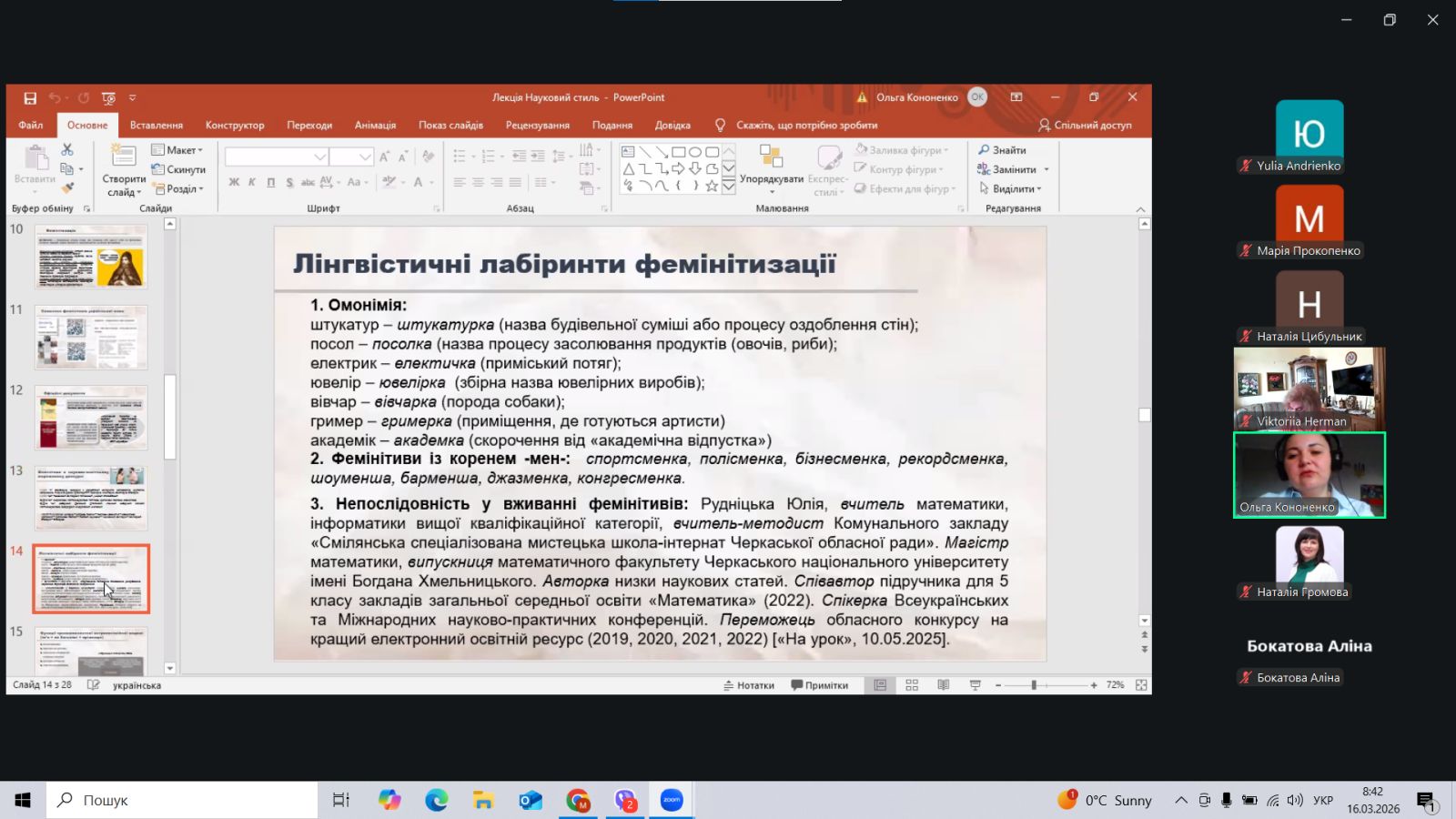Viewport: 1456px width, 819px height.
Task: Click the Find (Знайти) search icon
Action: coord(984,150)
